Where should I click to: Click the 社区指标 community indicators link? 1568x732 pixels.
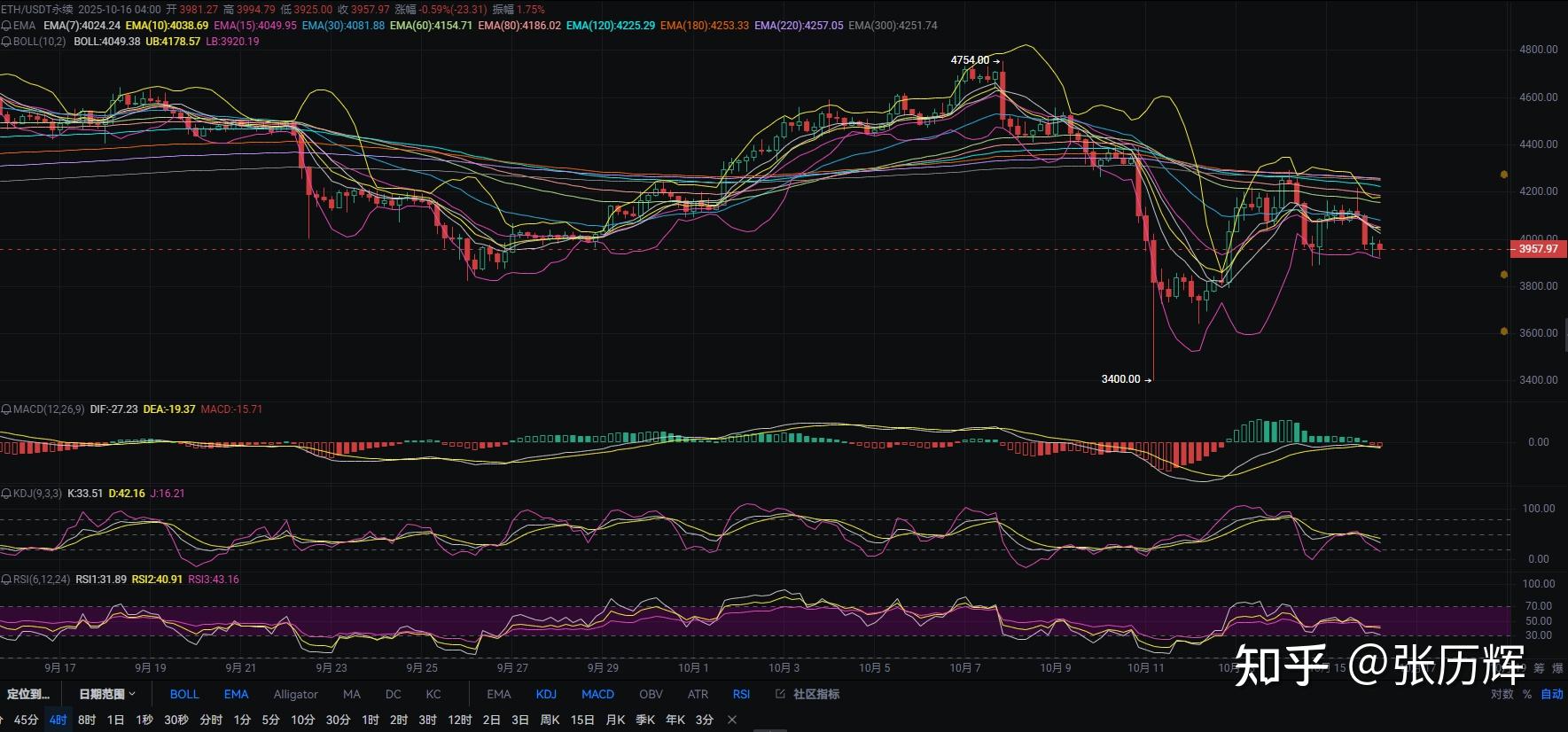click(815, 694)
